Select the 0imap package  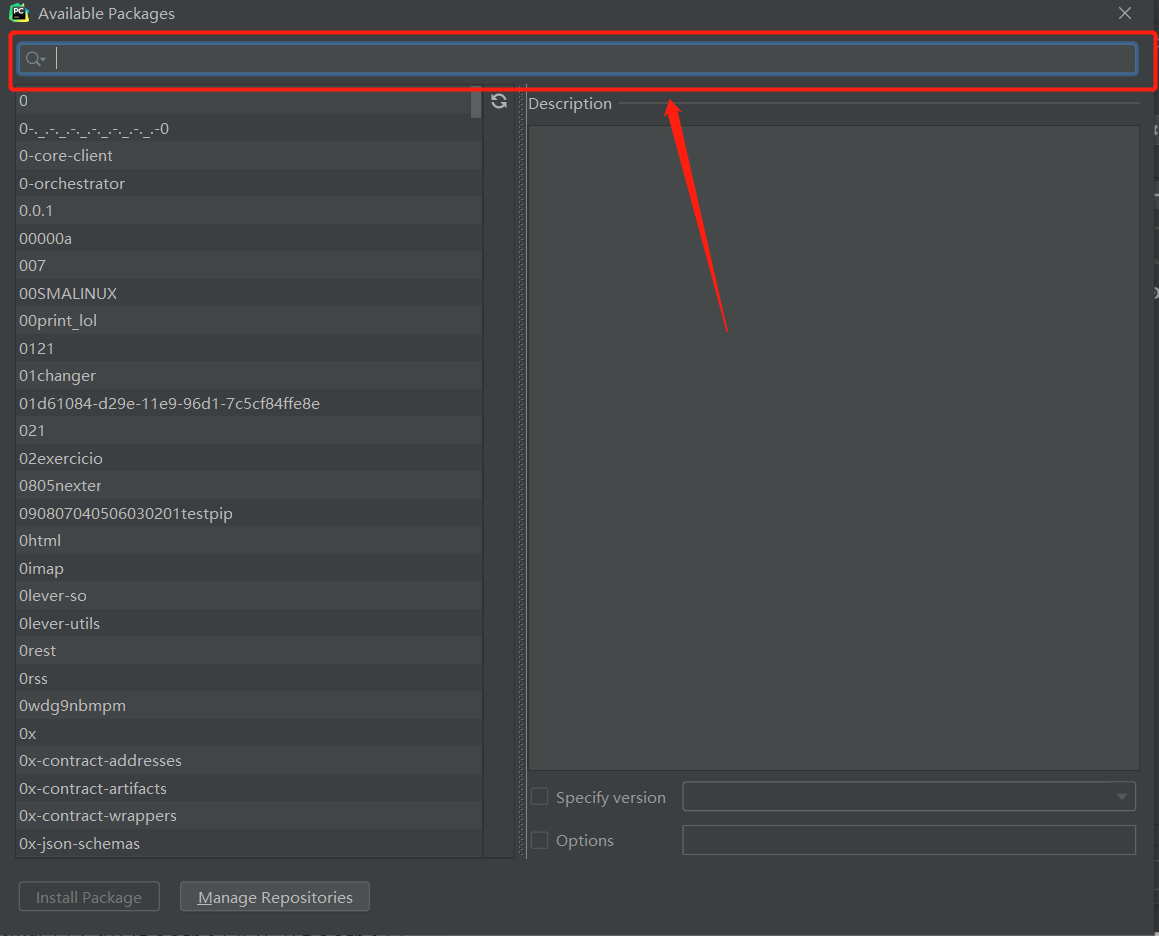[x=249, y=568]
